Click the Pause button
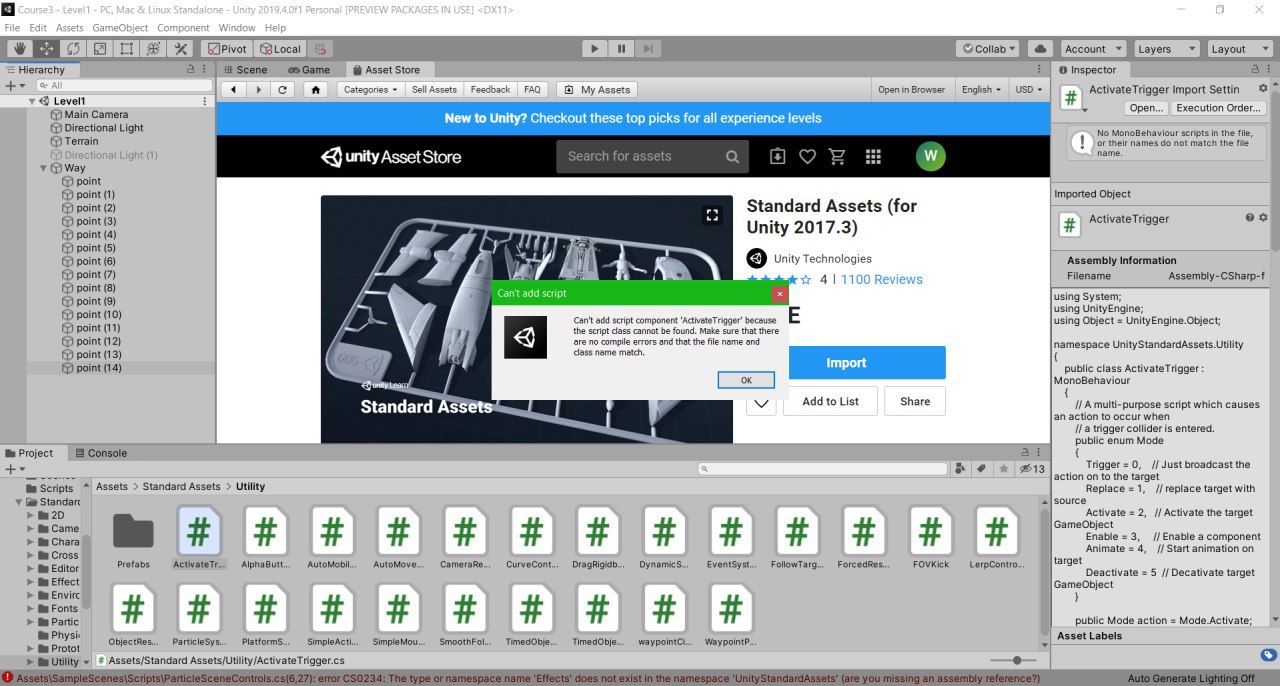This screenshot has height=686, width=1280. [622, 48]
